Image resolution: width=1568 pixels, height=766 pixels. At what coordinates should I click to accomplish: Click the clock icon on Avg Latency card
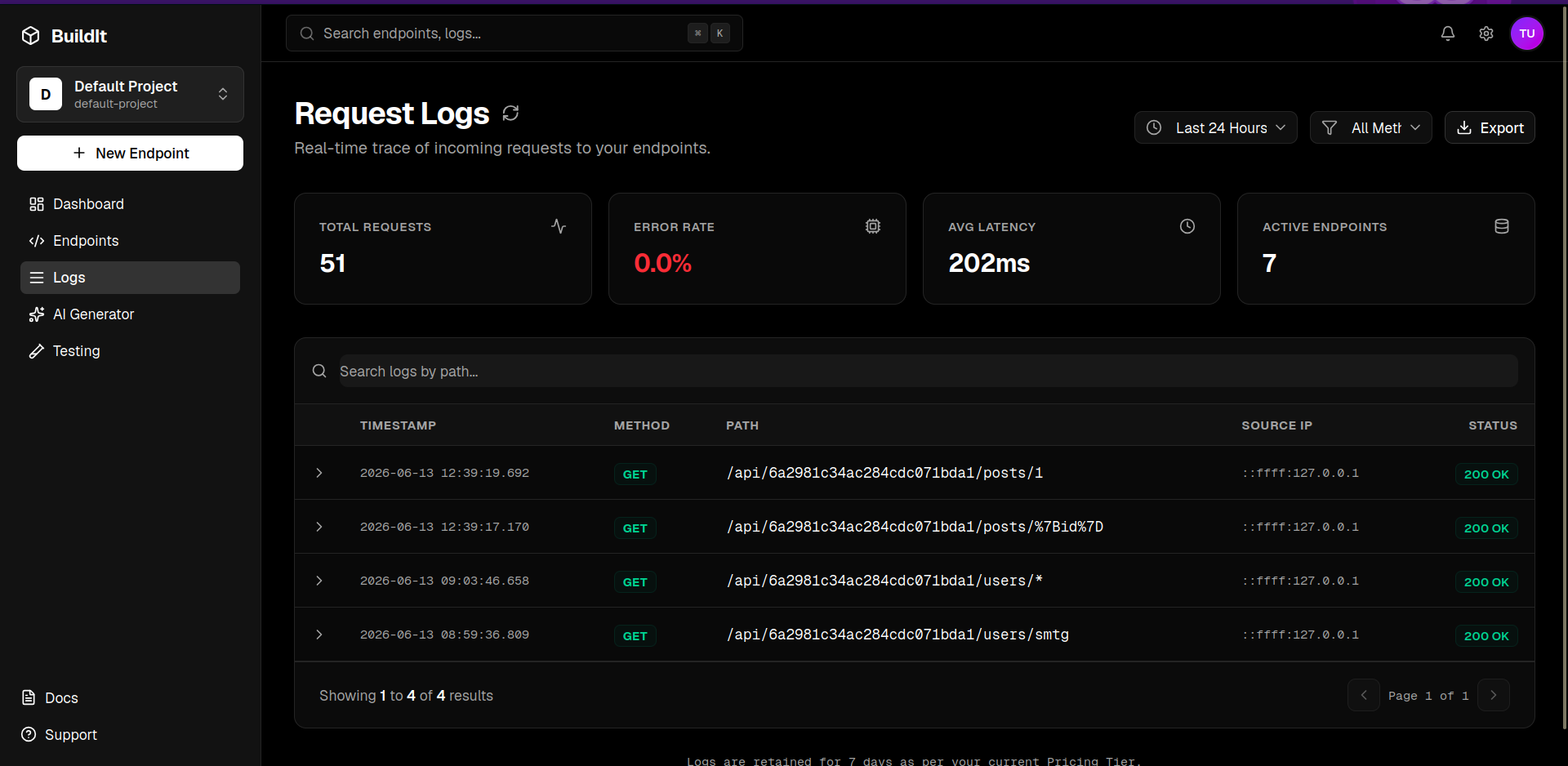pos(1187,226)
